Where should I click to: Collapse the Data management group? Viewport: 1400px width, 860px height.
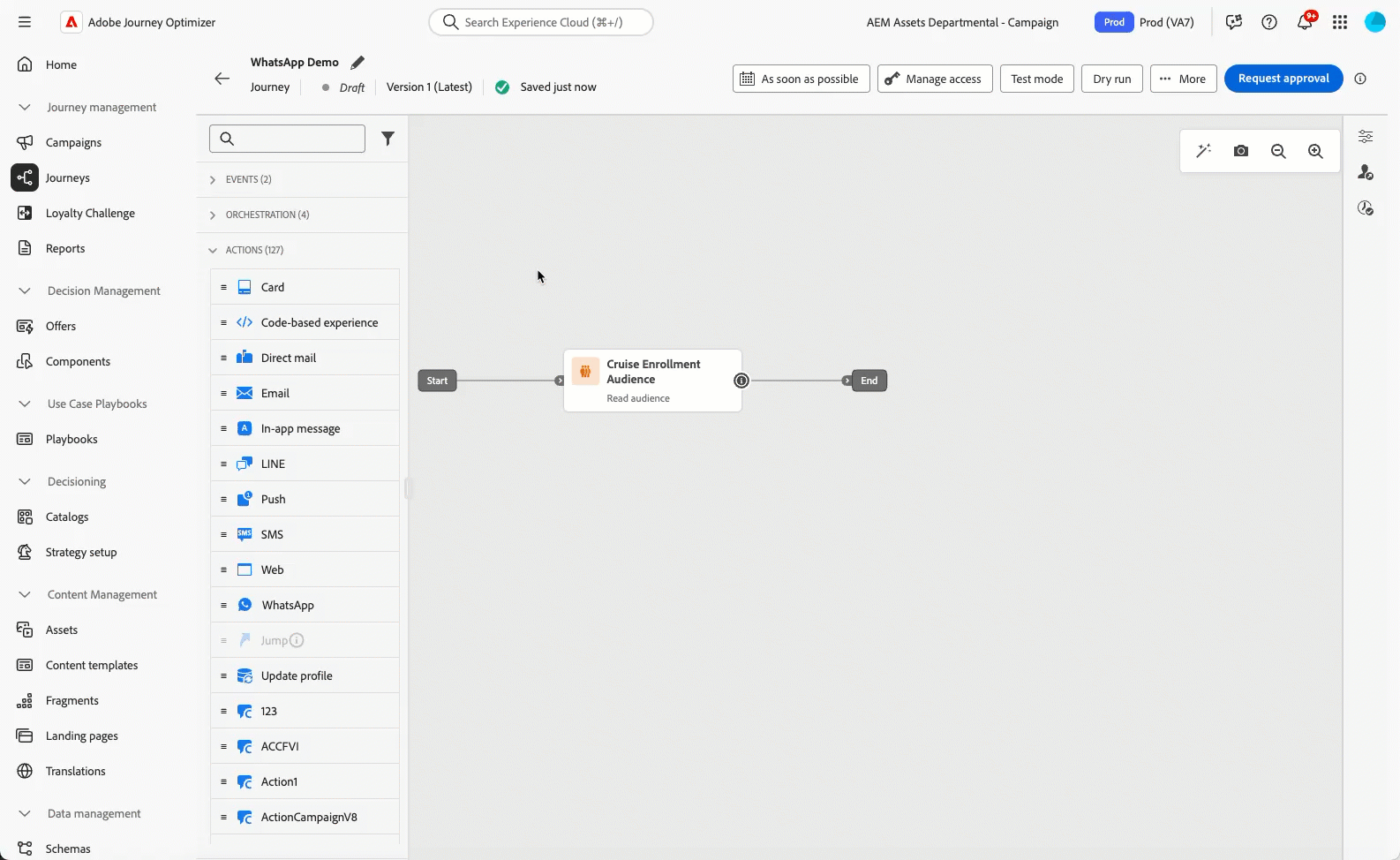(x=25, y=813)
